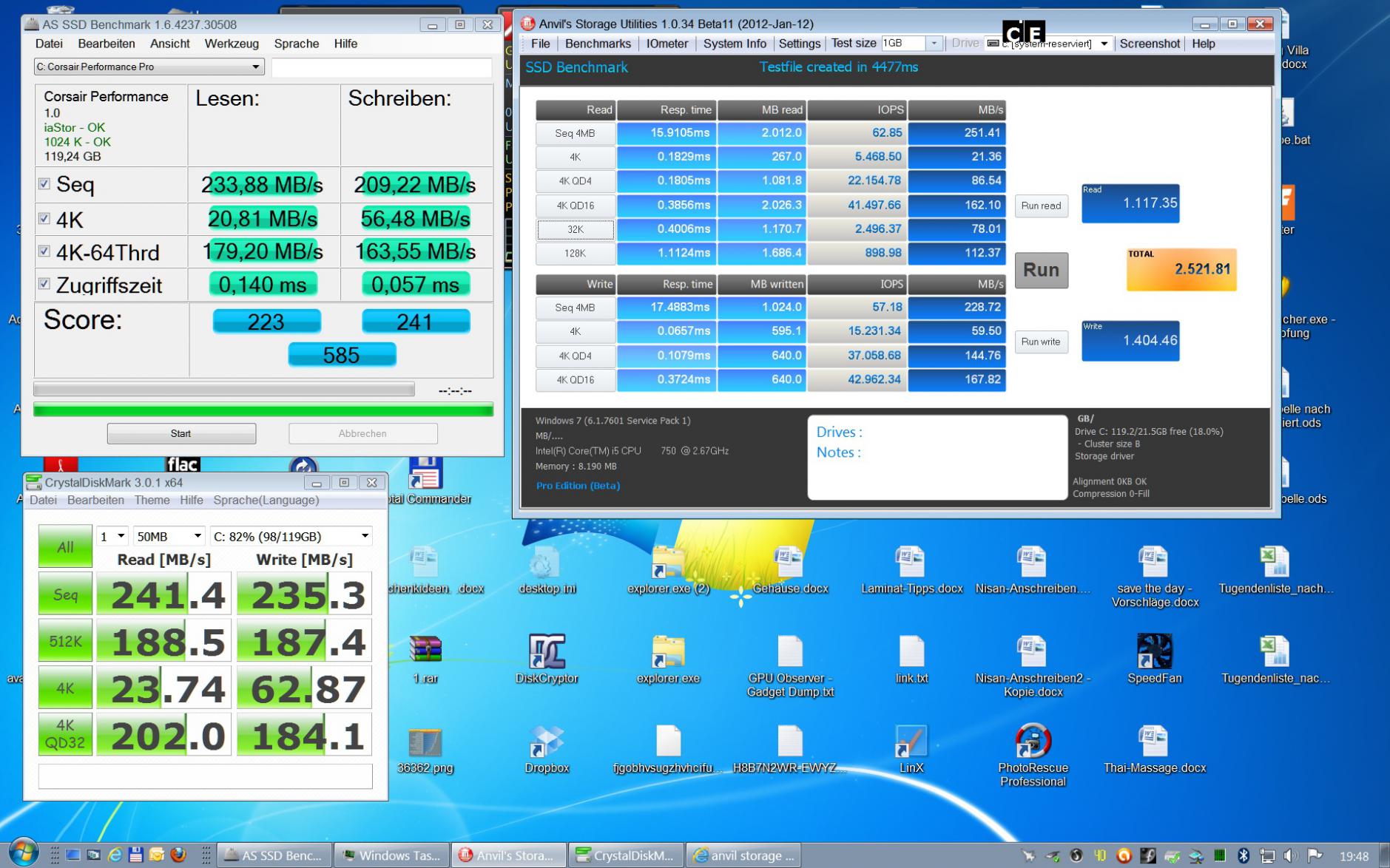Click the gray progress bar above the green one
Viewport: 1390px width, 868px height.
click(223, 390)
